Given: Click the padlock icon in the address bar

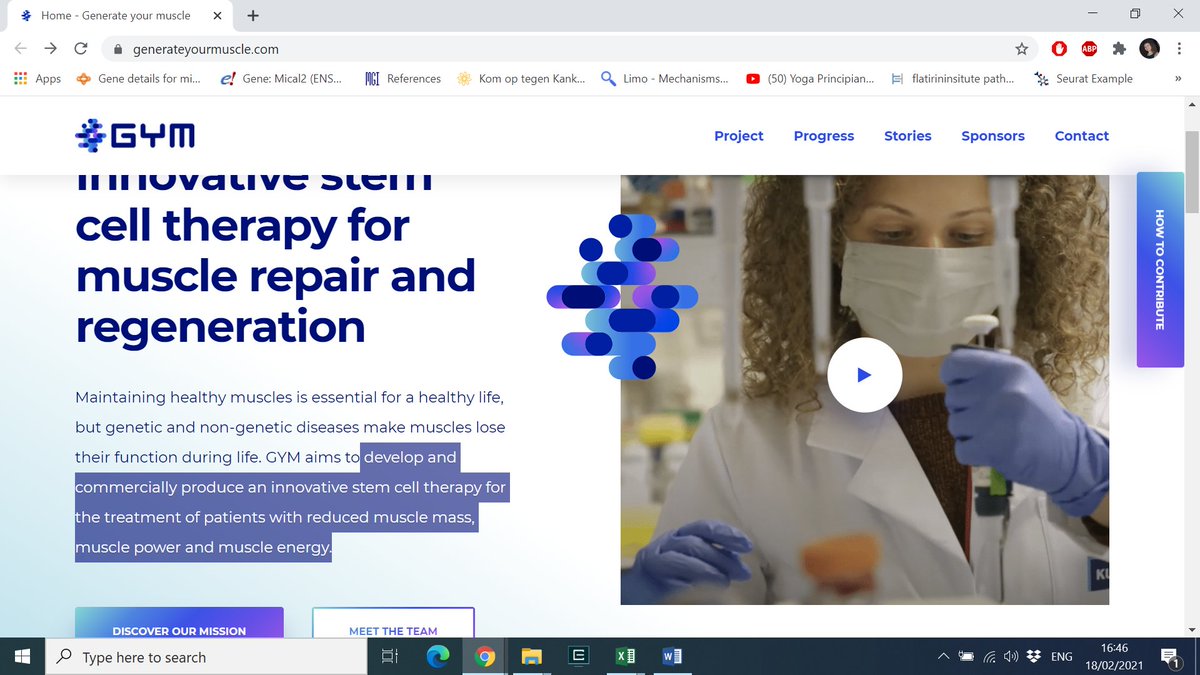Looking at the screenshot, I should pyautogui.click(x=117, y=47).
